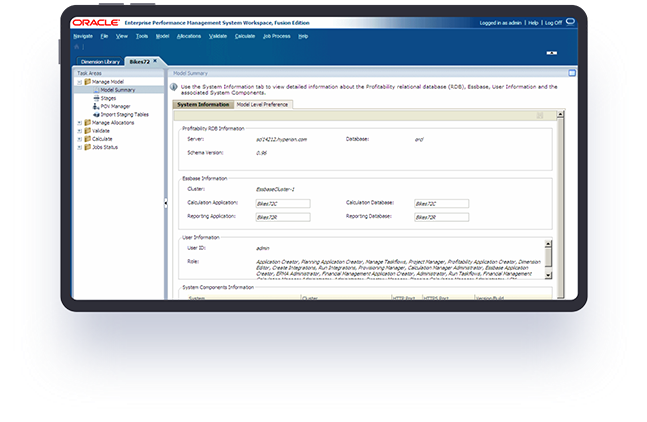Open the Allocations menu
Viewport: 647px width, 422px height.
(189, 36)
